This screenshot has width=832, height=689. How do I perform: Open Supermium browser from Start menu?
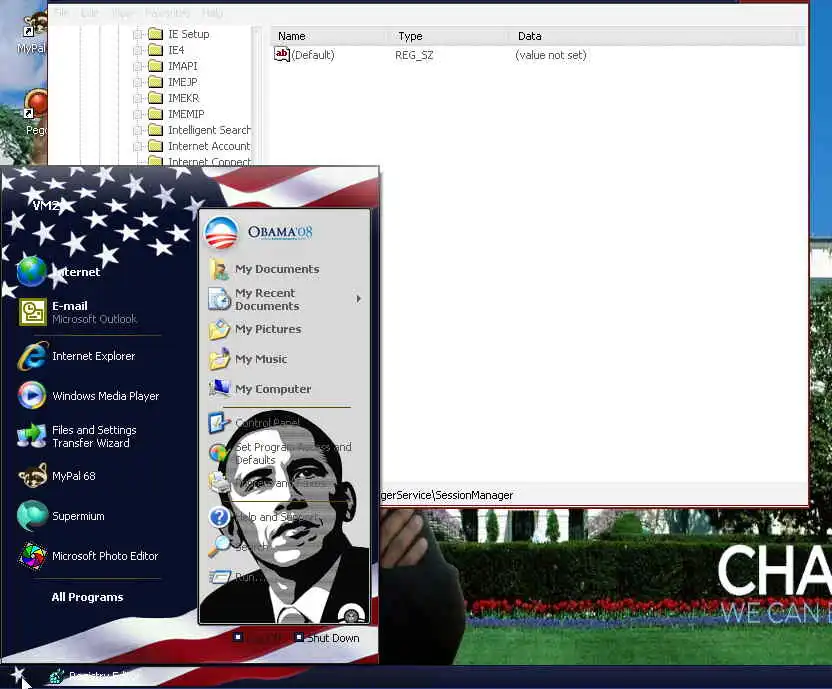point(61,516)
